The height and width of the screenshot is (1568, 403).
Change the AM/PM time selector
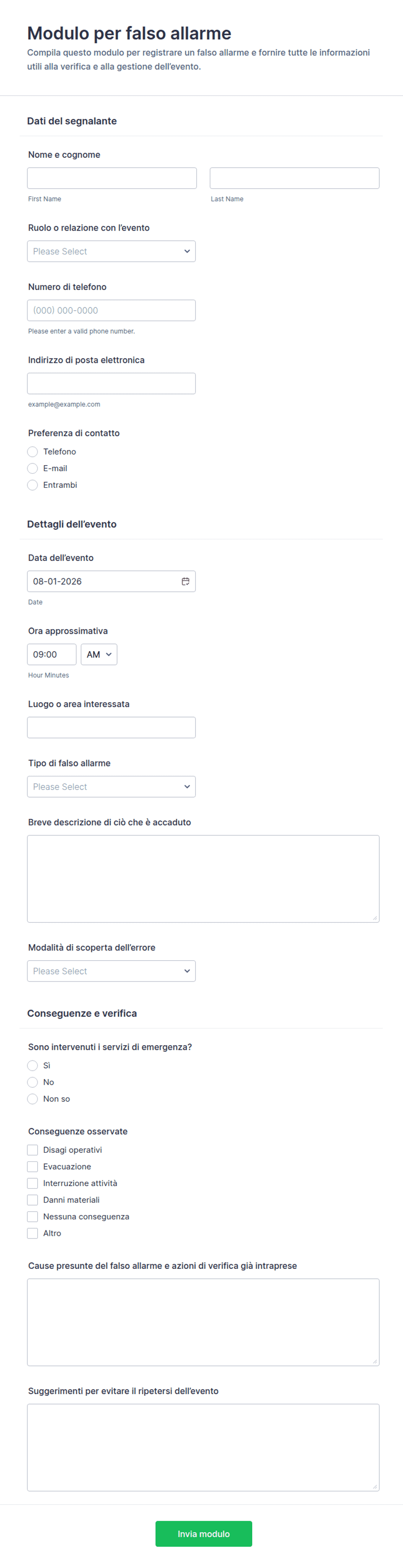[99, 654]
